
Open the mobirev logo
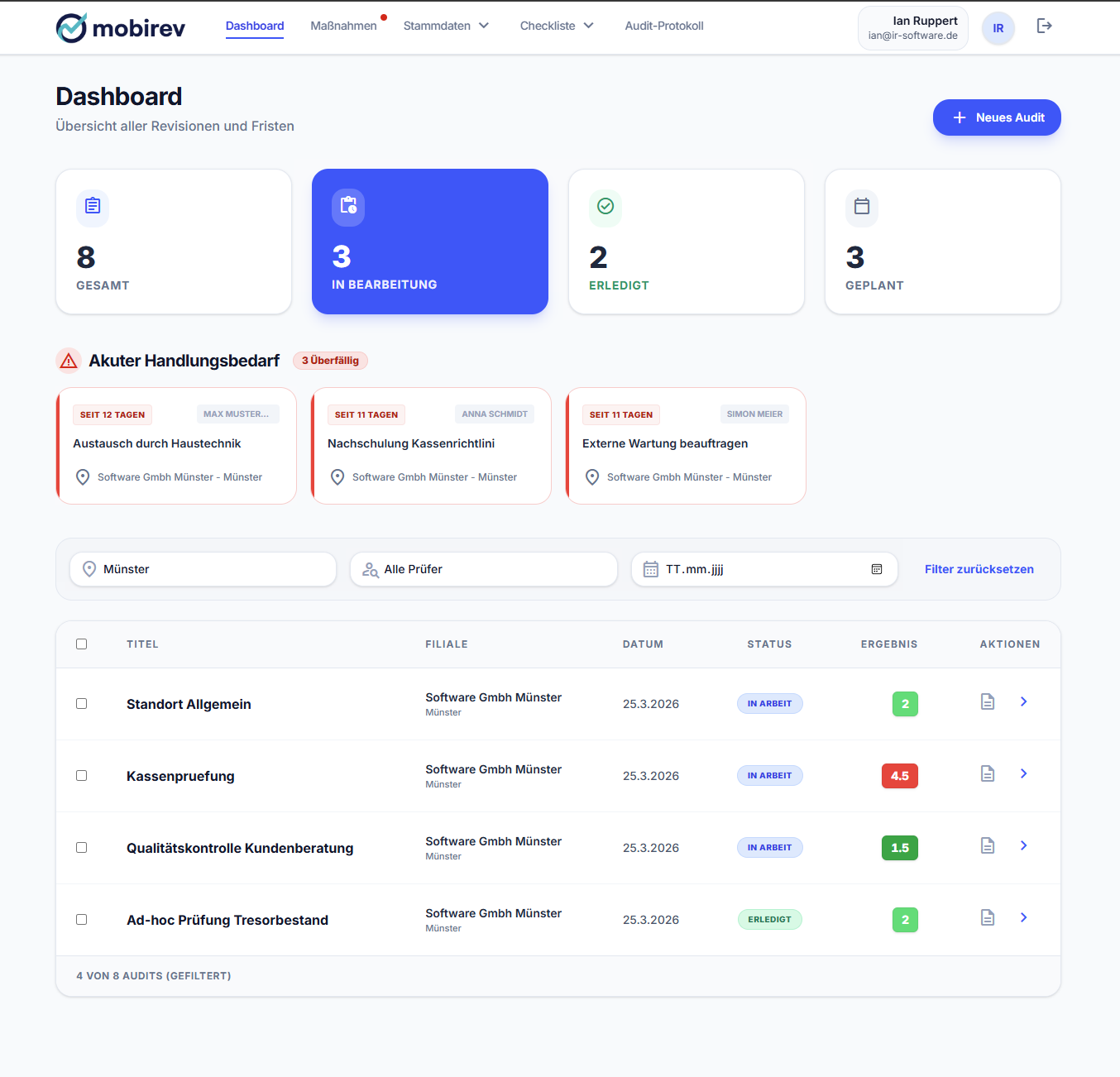120,26
